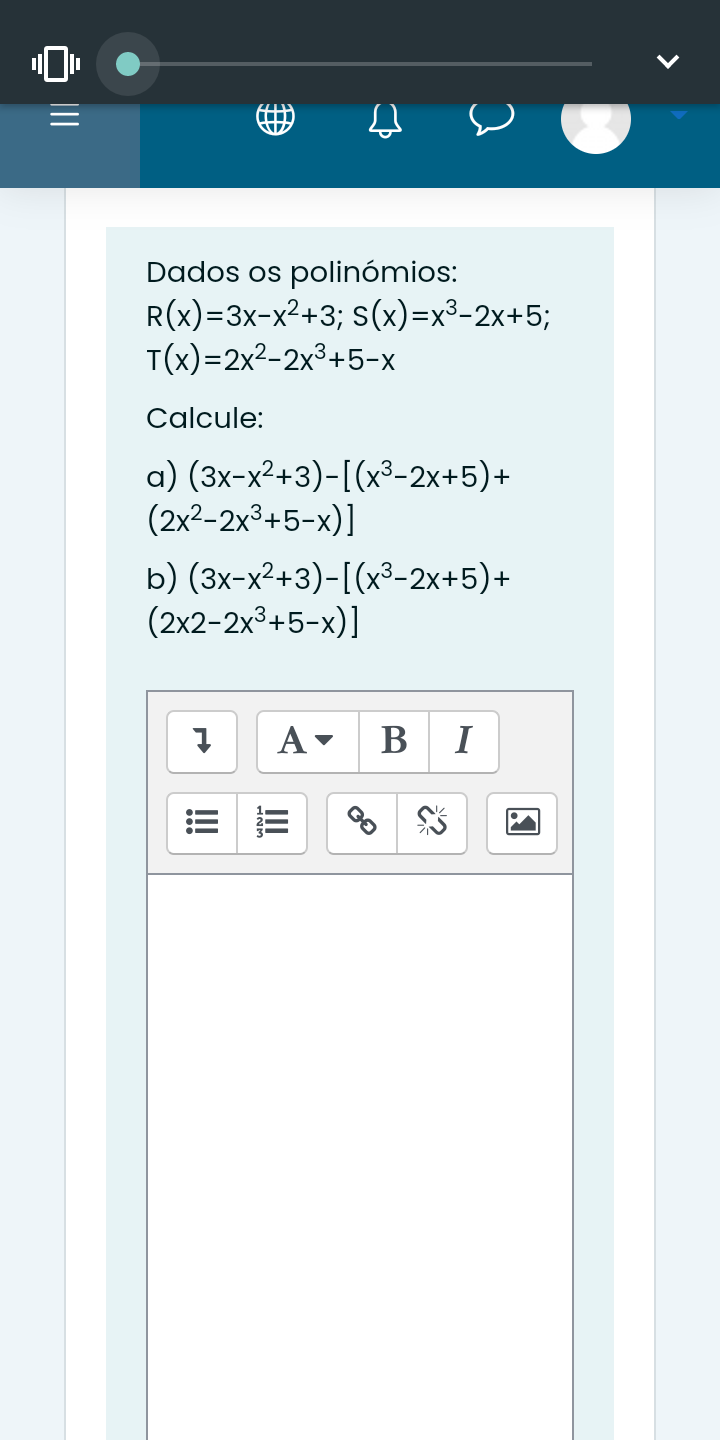Image resolution: width=720 pixels, height=1440 pixels.
Task: Open the paragraph styles dropdown
Action: 307,742
